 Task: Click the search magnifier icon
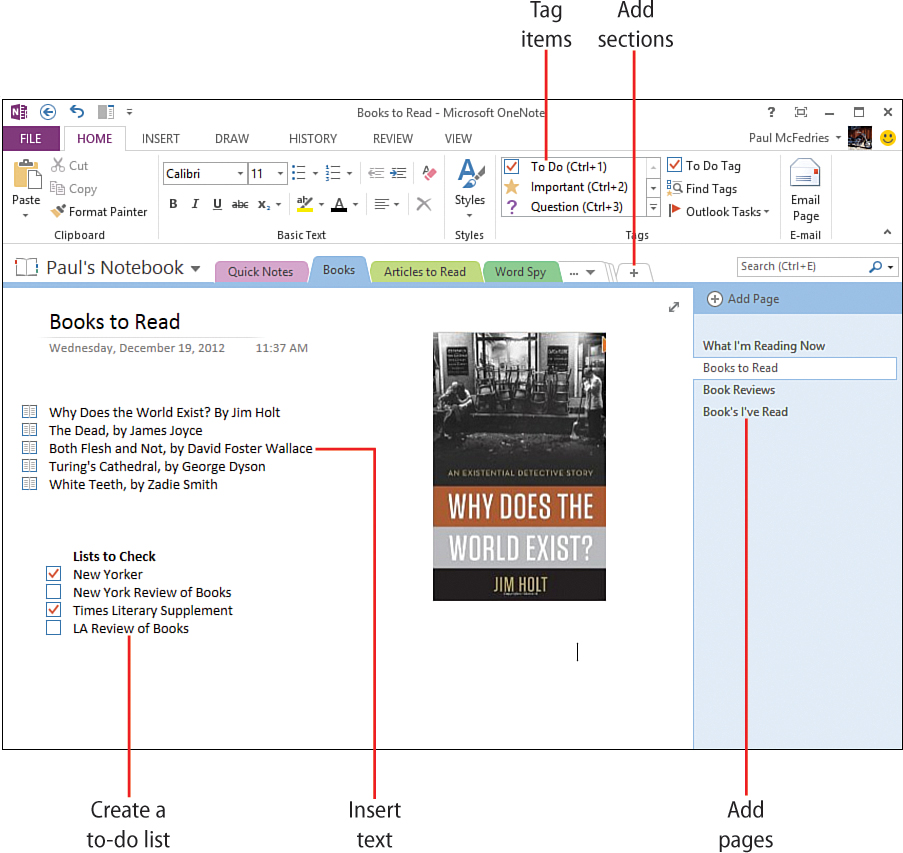click(x=875, y=267)
